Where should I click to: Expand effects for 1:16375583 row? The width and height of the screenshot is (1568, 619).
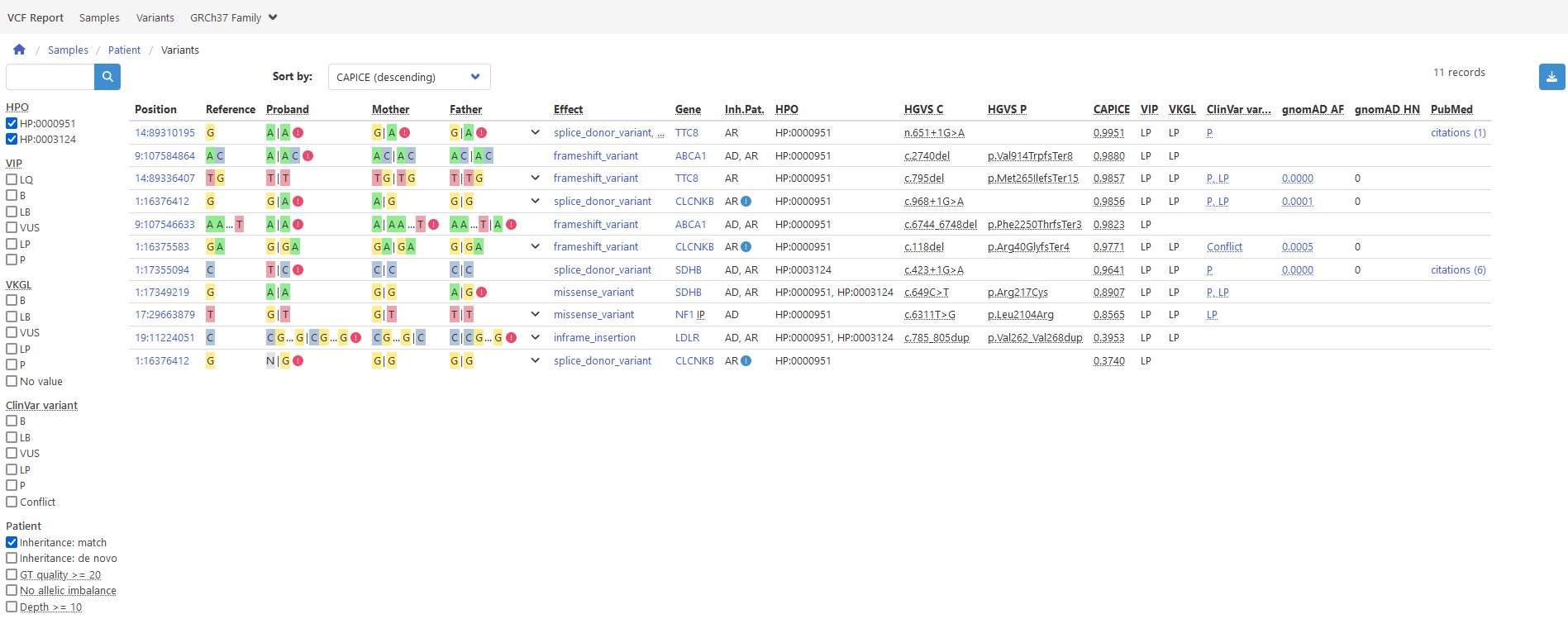535,246
